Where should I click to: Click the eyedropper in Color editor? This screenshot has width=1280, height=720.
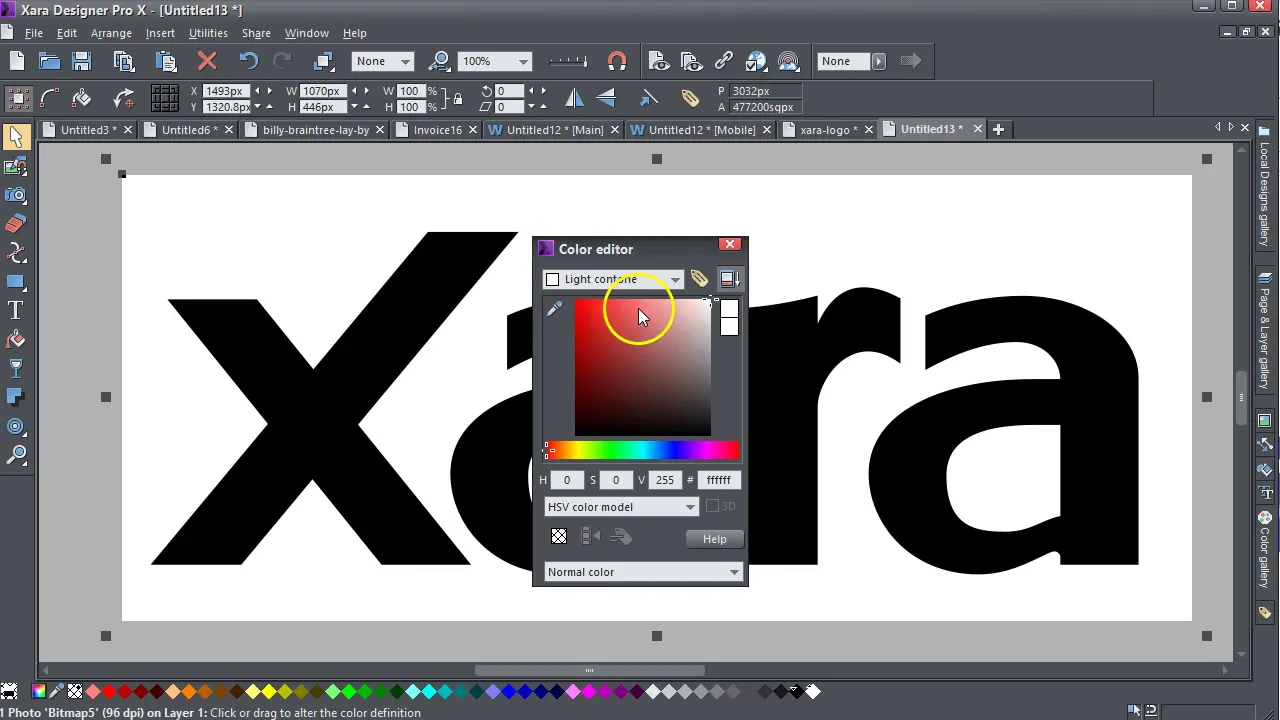coord(554,310)
